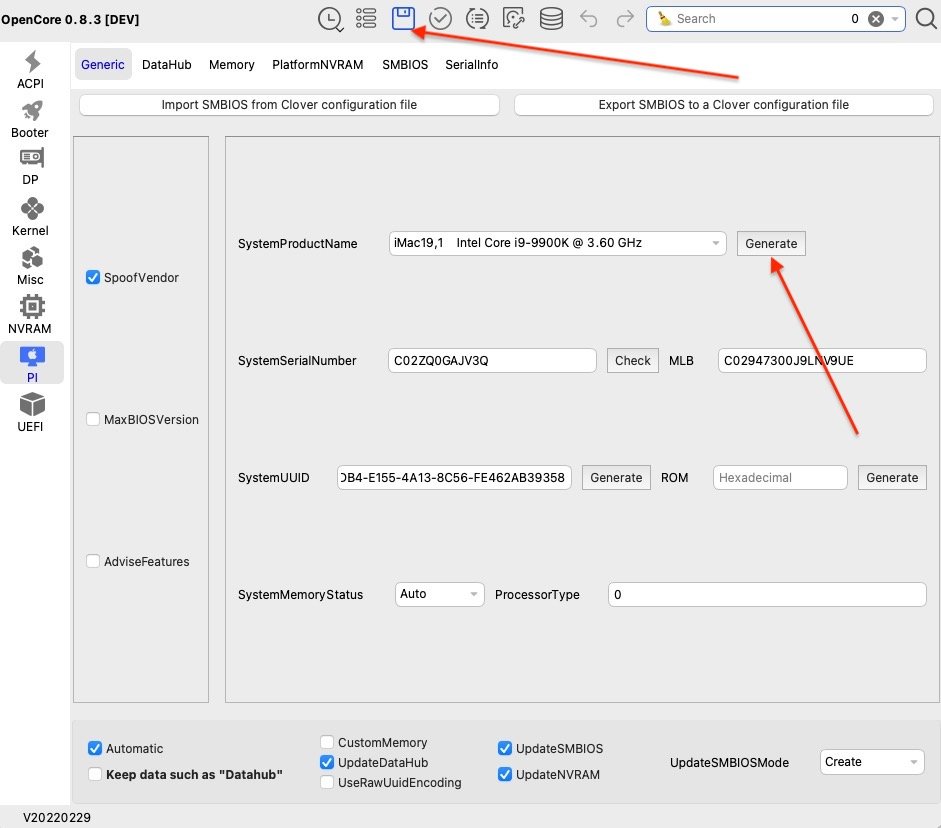Click the V20220229 version text
This screenshot has width=941, height=828.
pyautogui.click(x=57, y=817)
